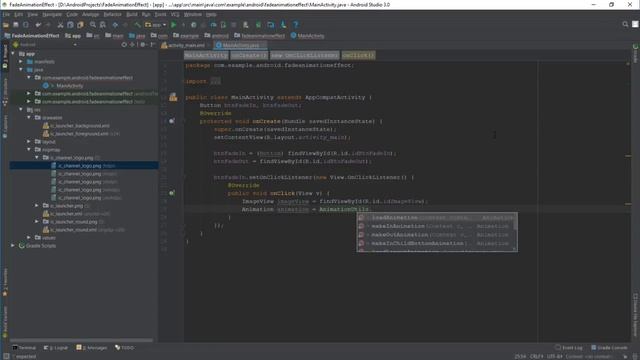Viewport: 640px width, 360px height.
Task: Select MainActivity class in project tree
Action: click(x=70, y=86)
